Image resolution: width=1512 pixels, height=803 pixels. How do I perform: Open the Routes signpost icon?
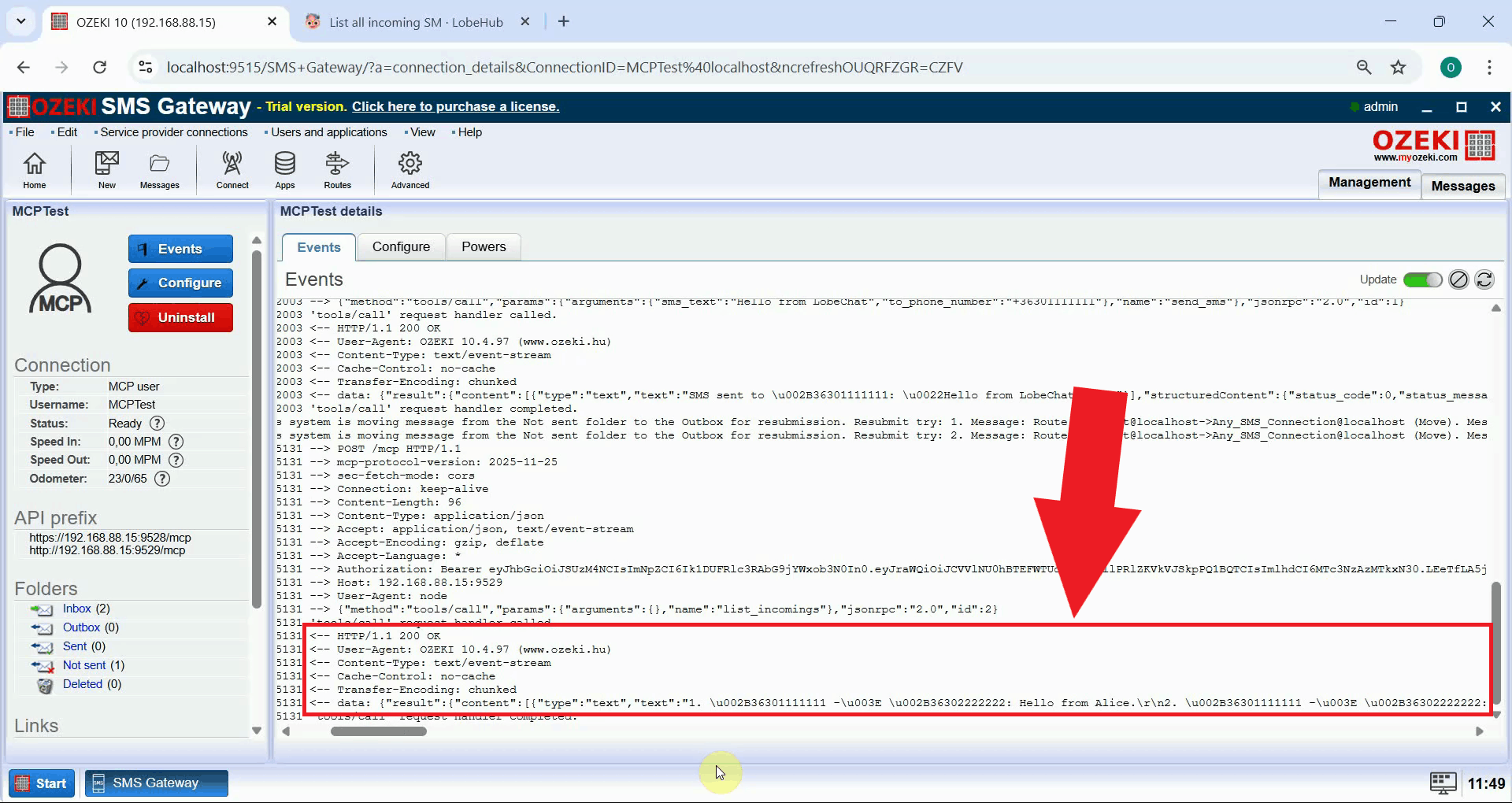click(x=337, y=170)
